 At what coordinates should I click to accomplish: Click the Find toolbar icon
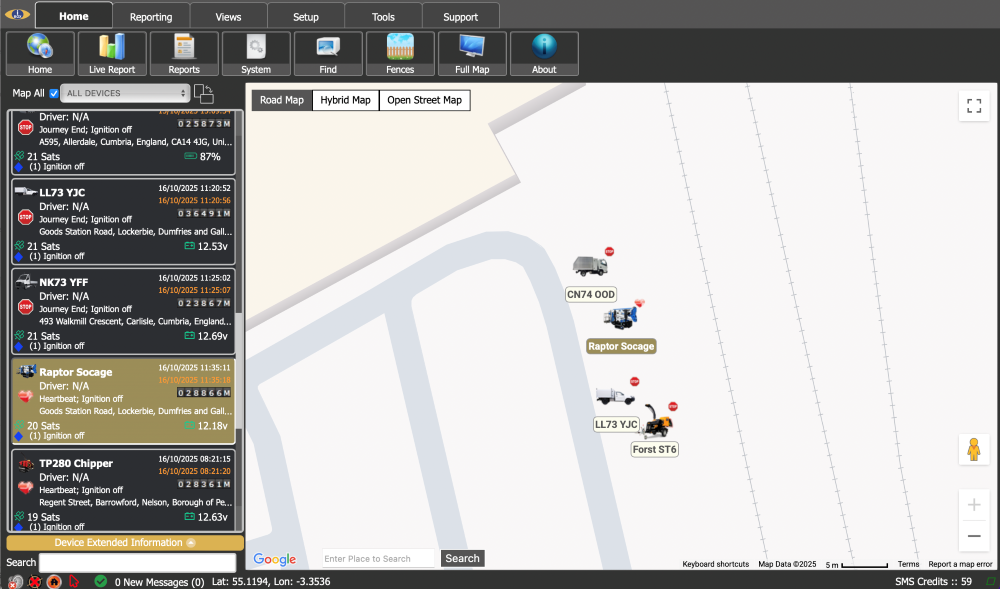pyautogui.click(x=328, y=54)
